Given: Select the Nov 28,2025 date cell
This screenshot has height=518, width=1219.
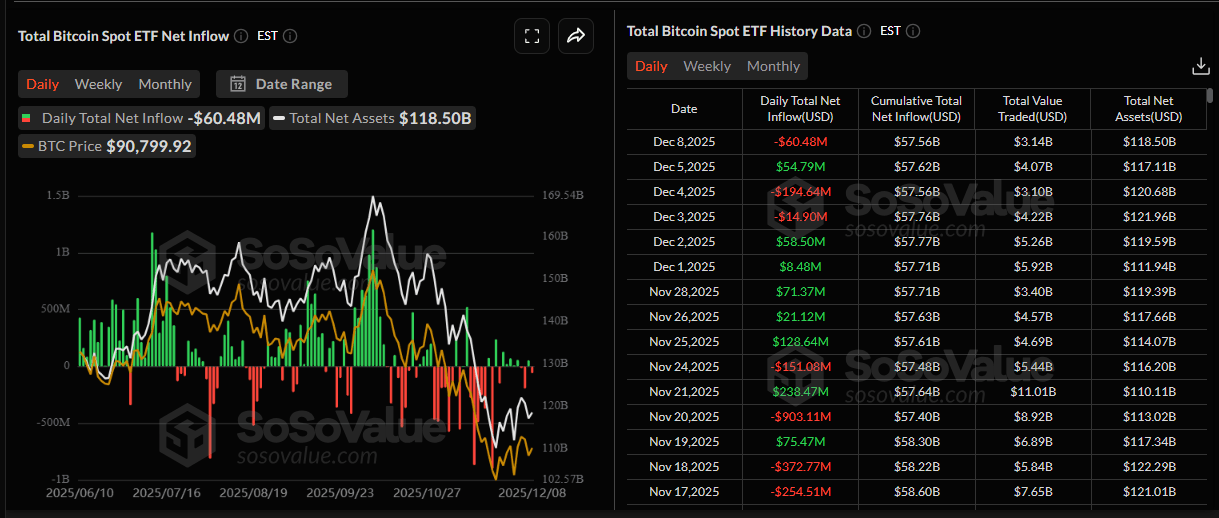Looking at the screenshot, I should tap(684, 292).
